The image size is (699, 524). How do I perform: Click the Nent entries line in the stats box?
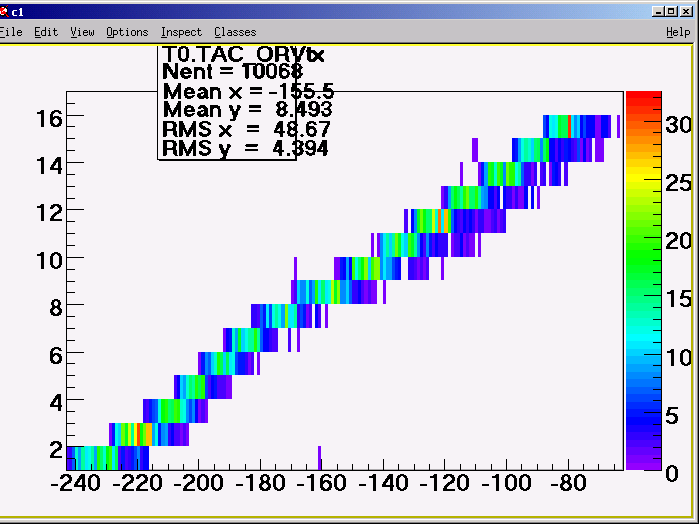pyautogui.click(x=232, y=71)
